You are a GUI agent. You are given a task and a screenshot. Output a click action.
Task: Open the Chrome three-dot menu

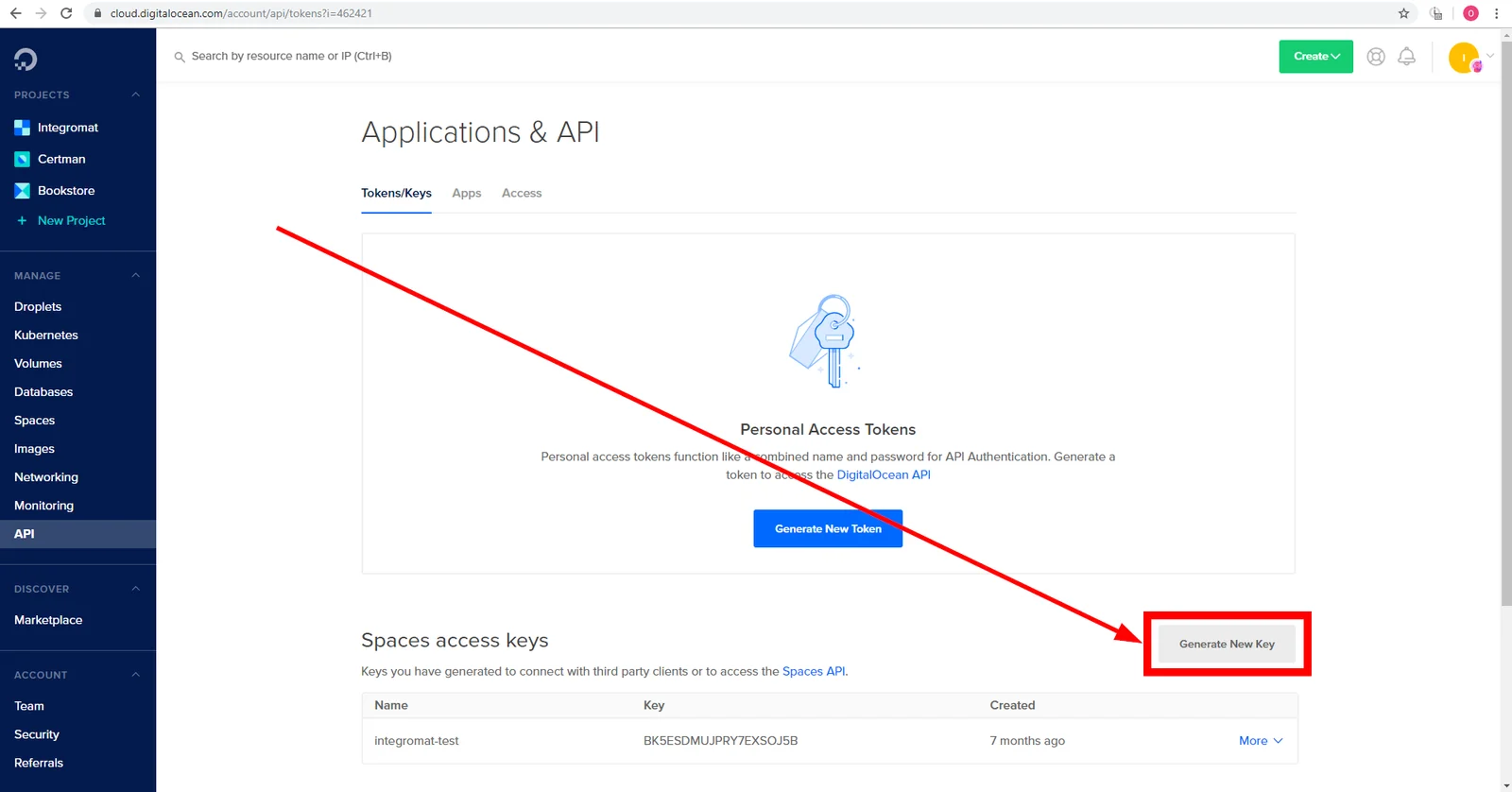1496,13
